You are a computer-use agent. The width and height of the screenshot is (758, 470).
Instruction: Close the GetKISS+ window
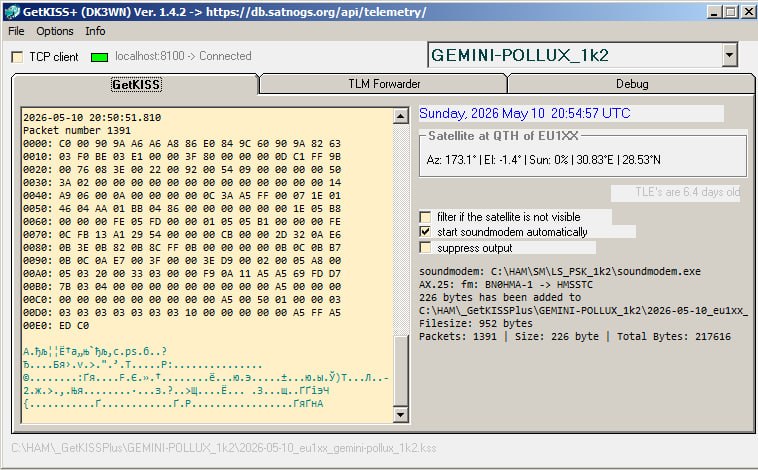[x=748, y=12]
